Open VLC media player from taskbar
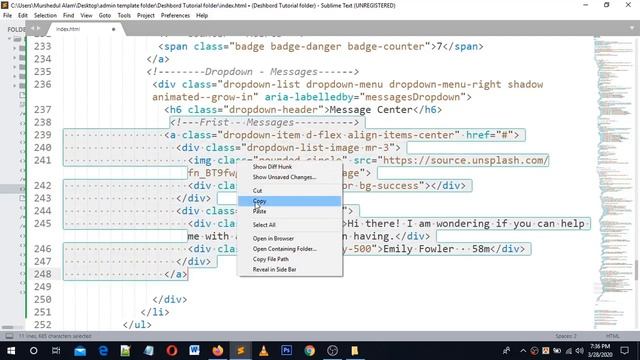This screenshot has width=640, height=360. click(x=264, y=351)
